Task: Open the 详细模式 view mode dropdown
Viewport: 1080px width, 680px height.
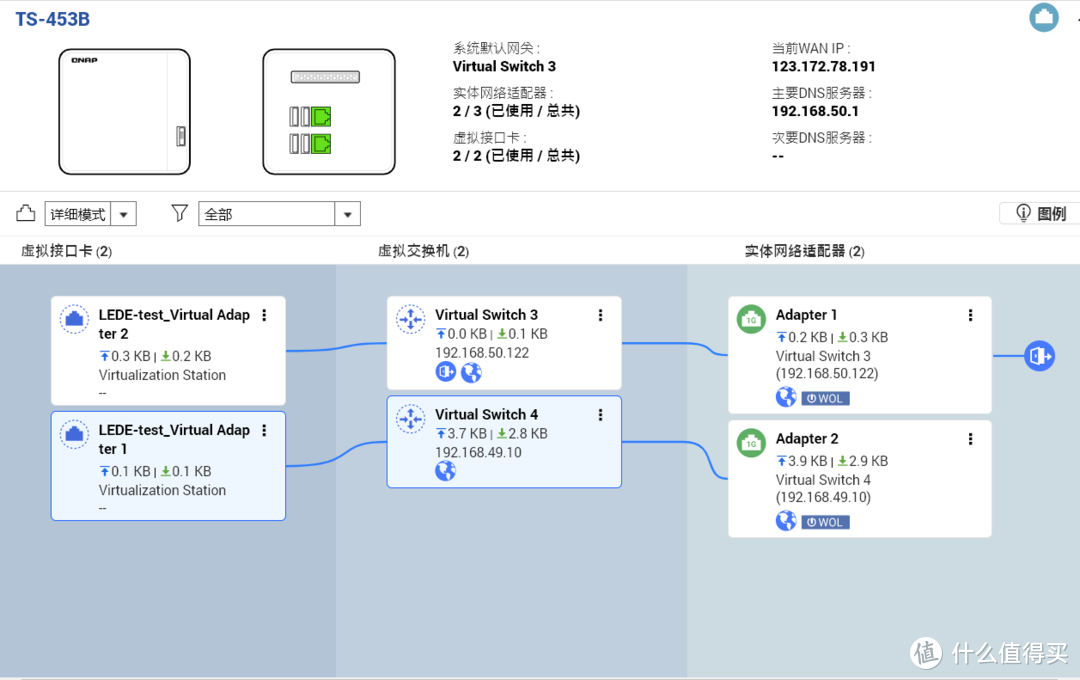Action: pos(122,213)
